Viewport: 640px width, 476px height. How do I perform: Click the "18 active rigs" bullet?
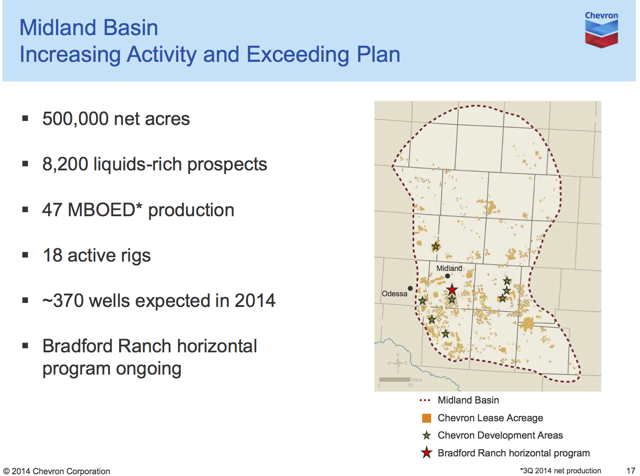click(x=96, y=256)
